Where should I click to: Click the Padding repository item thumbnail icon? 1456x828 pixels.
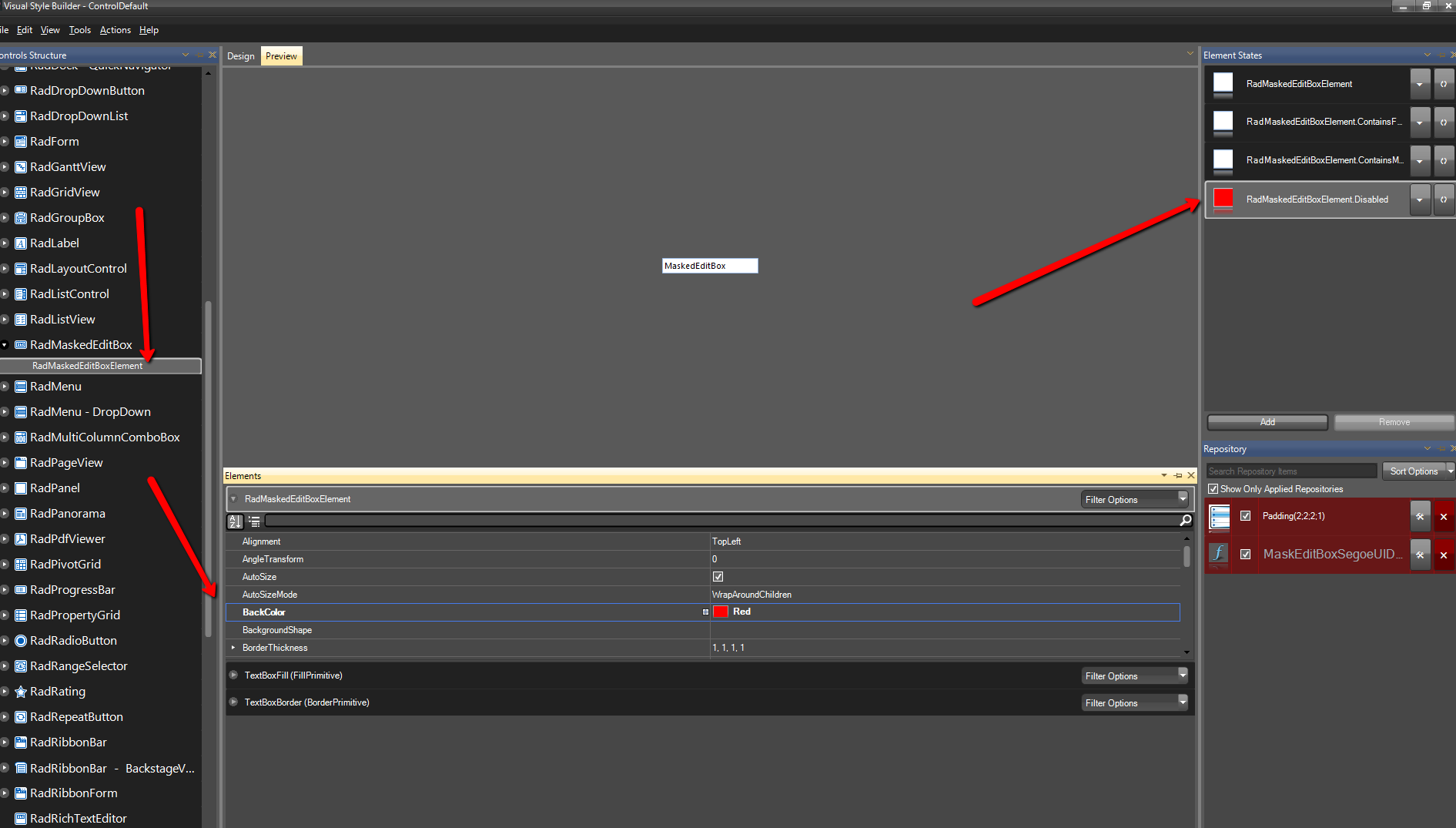[1220, 517]
